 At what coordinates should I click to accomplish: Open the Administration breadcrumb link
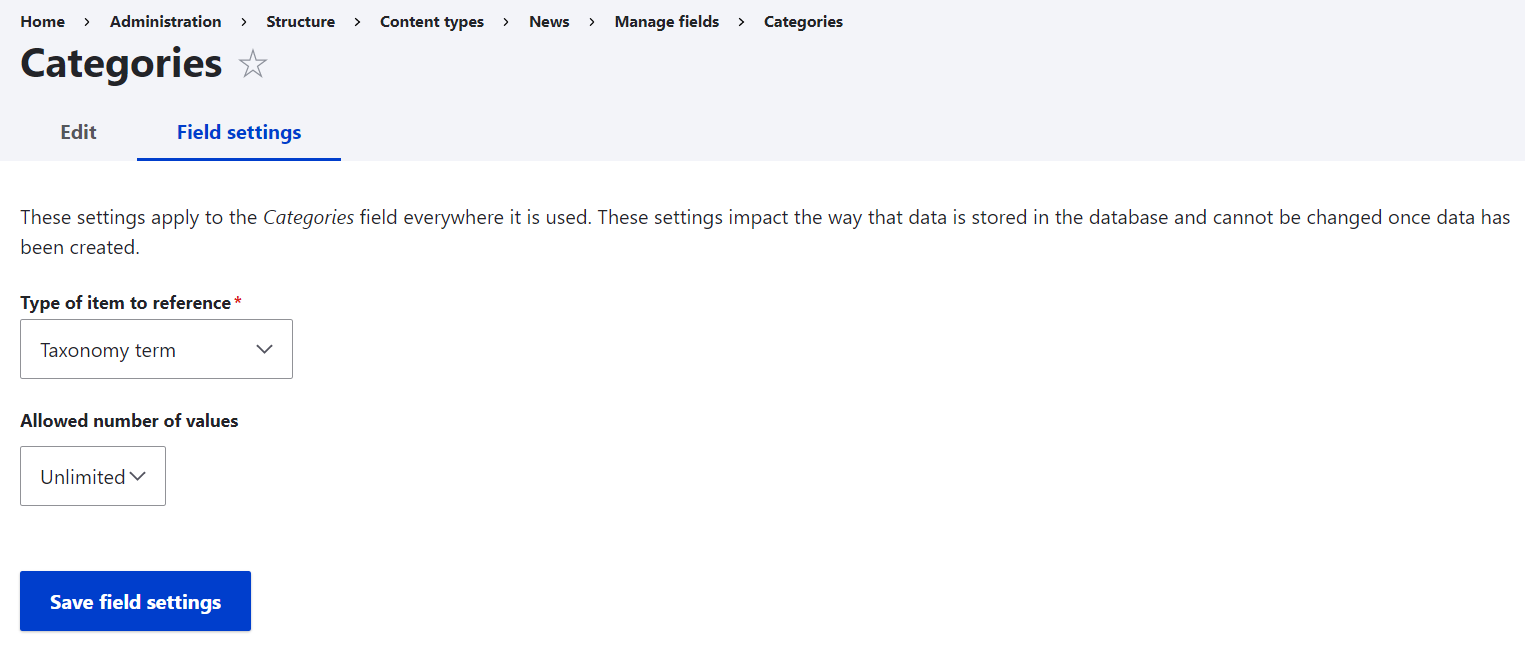tap(166, 21)
